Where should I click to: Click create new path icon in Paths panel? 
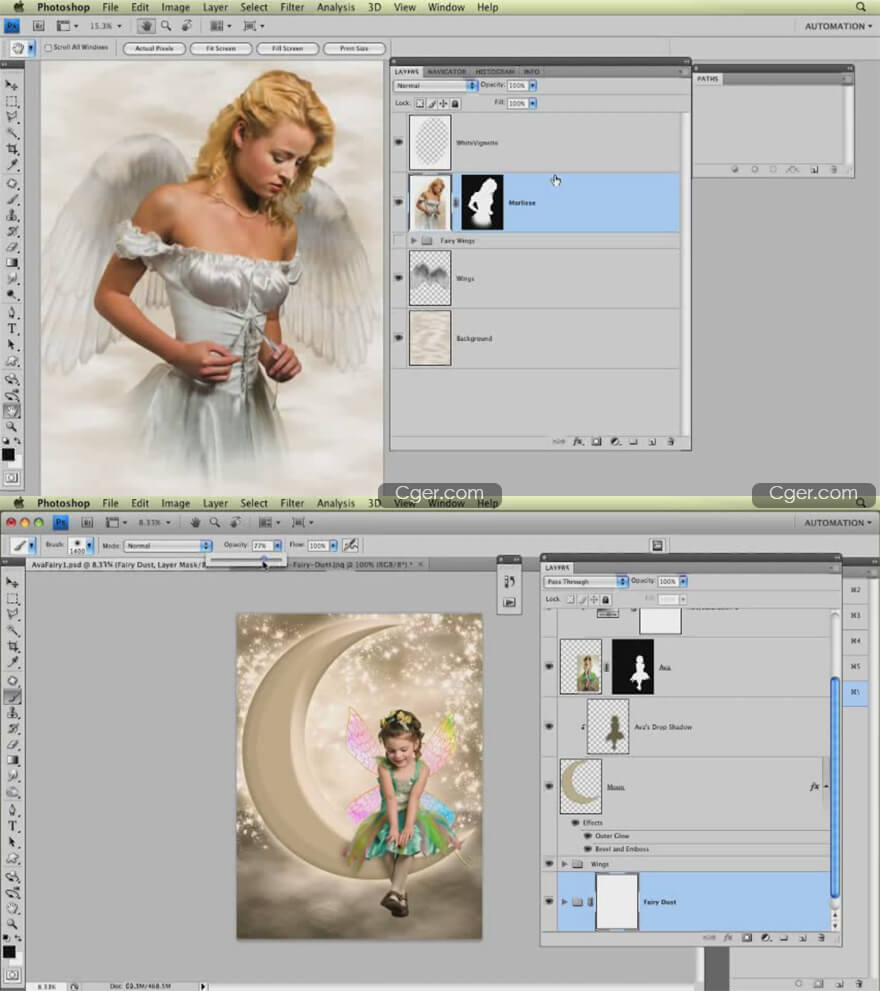(x=814, y=170)
